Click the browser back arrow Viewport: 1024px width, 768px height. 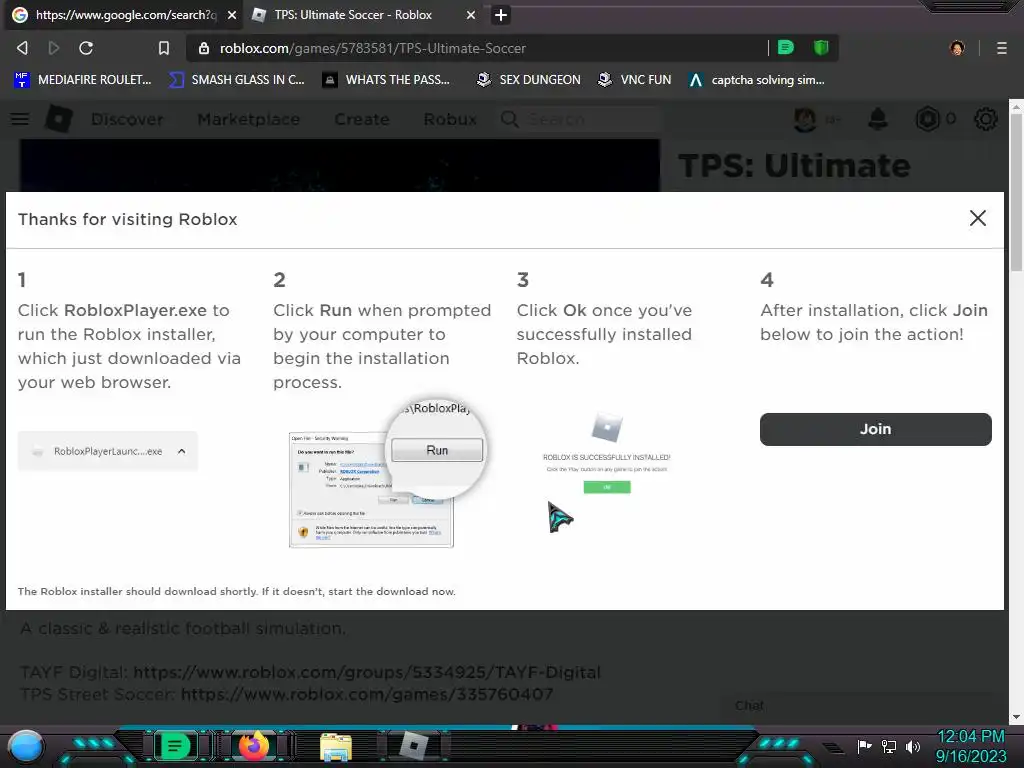point(22,48)
